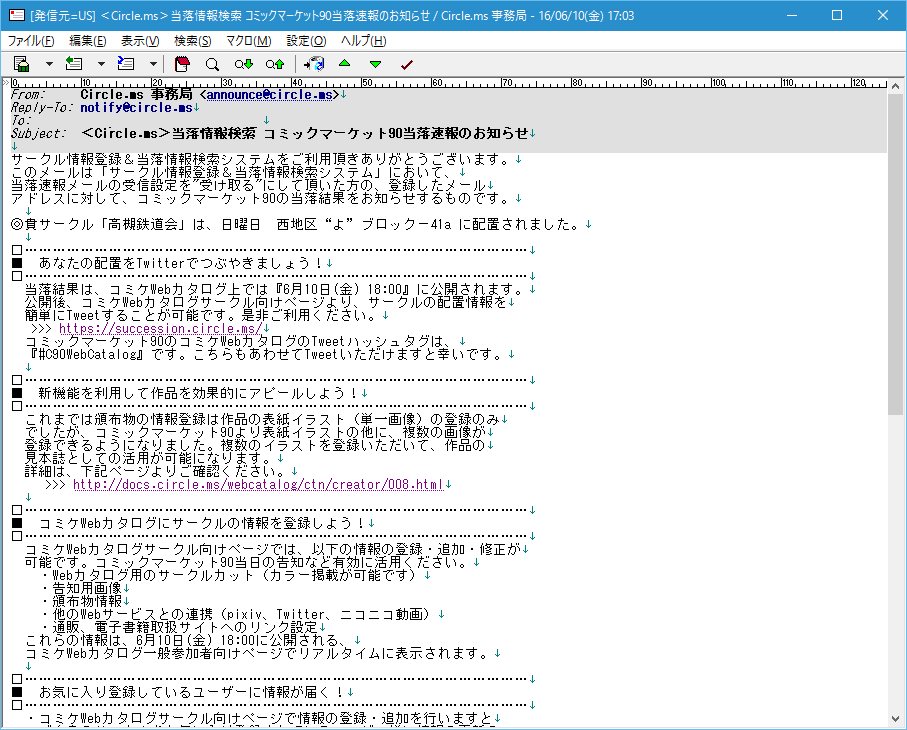The image size is (907, 730).
Task: Click line '簡単にTweetすることが可能です'
Action: pyautogui.click(x=202, y=316)
